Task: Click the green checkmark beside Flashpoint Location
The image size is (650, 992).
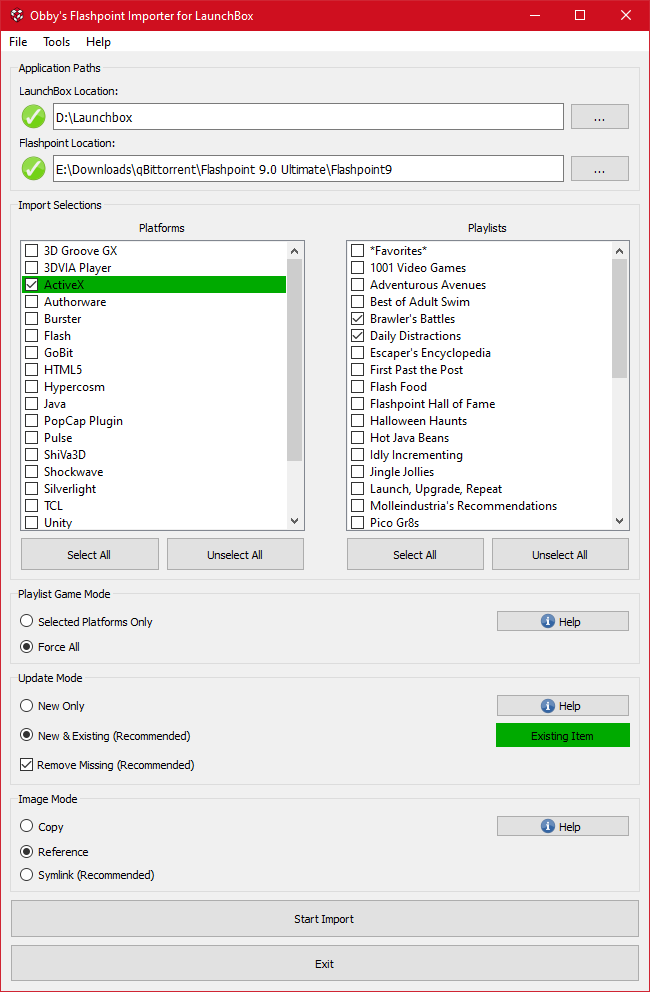Action: point(34,169)
